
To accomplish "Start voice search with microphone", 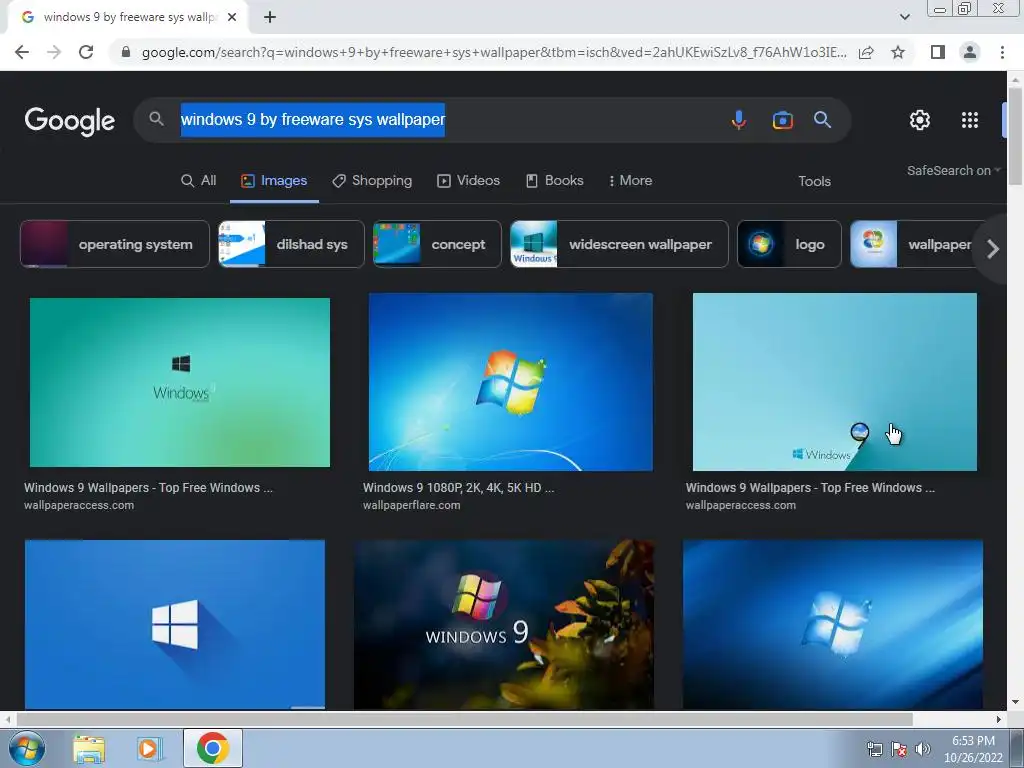I will [739, 120].
